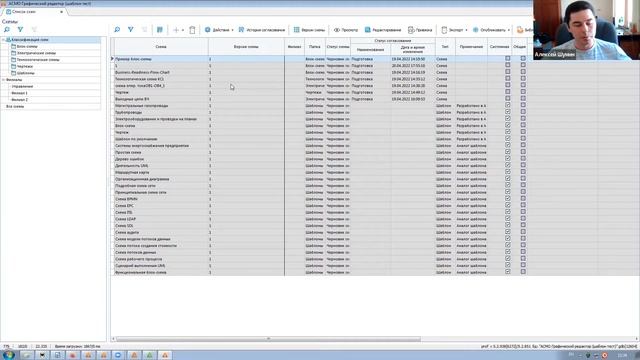Collapse the Классификация схем tree node
640x360 pixels.
click(x=3, y=40)
